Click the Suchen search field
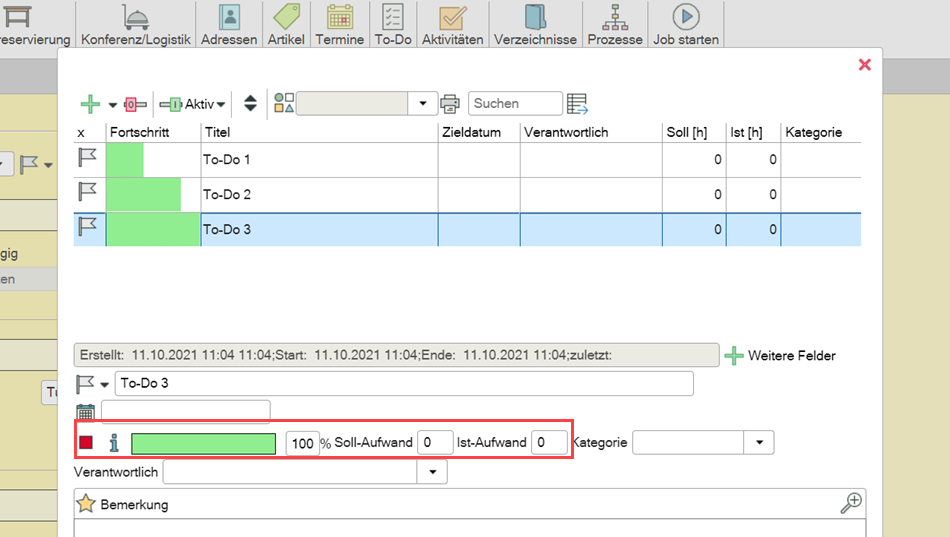Screen dimensions: 950x537 515,104
